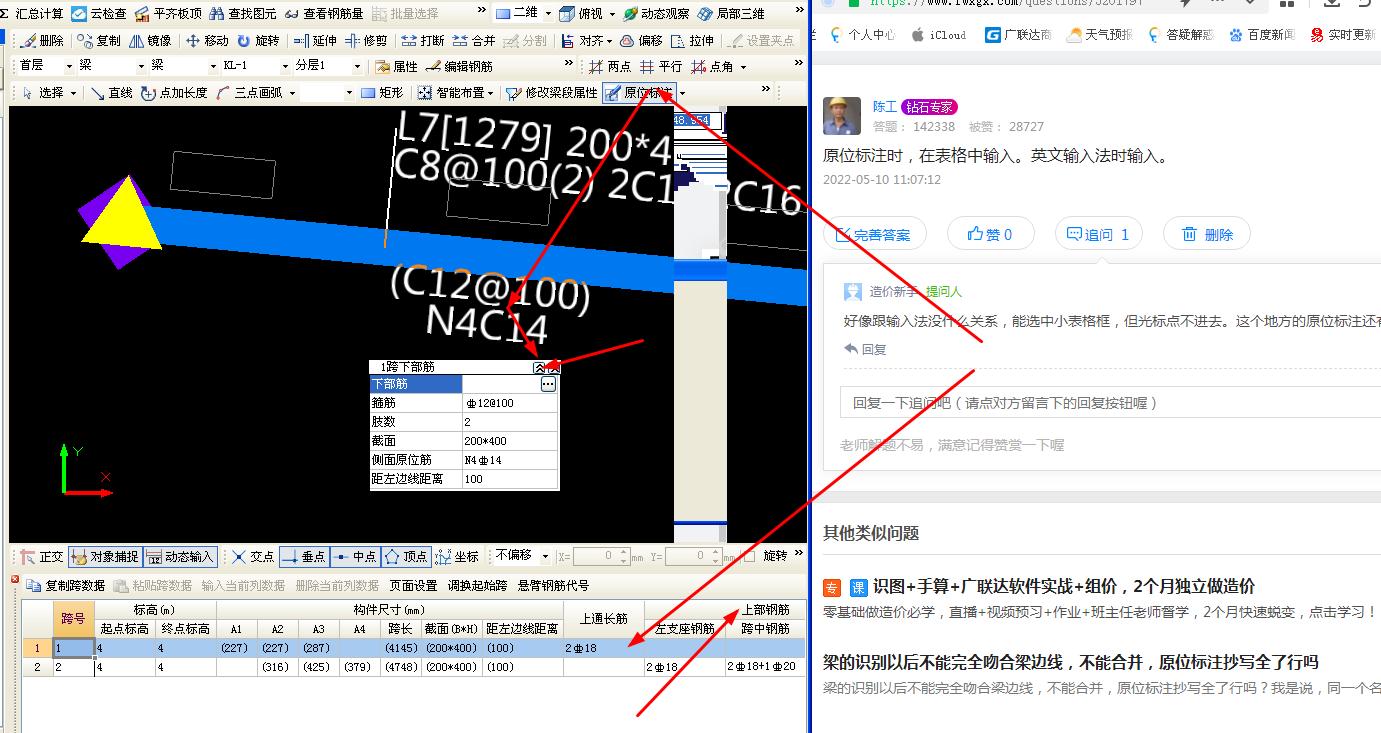Draw with 点加长度 point-plus-length tool

click(x=174, y=93)
